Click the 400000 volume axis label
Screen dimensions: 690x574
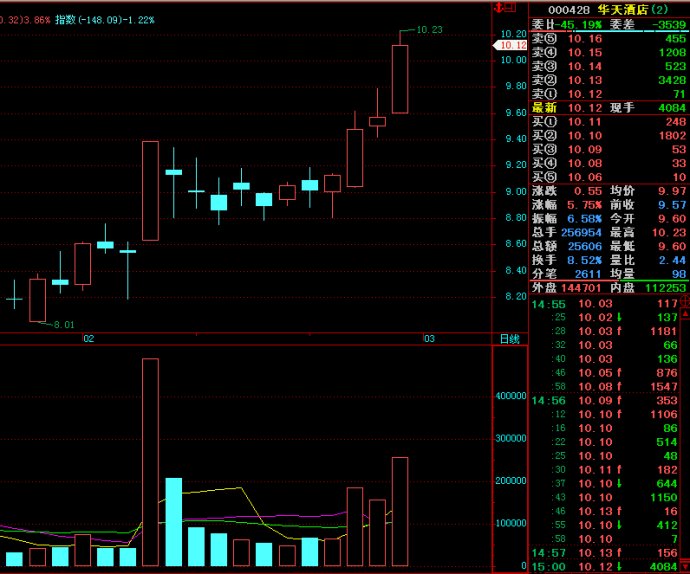click(510, 396)
